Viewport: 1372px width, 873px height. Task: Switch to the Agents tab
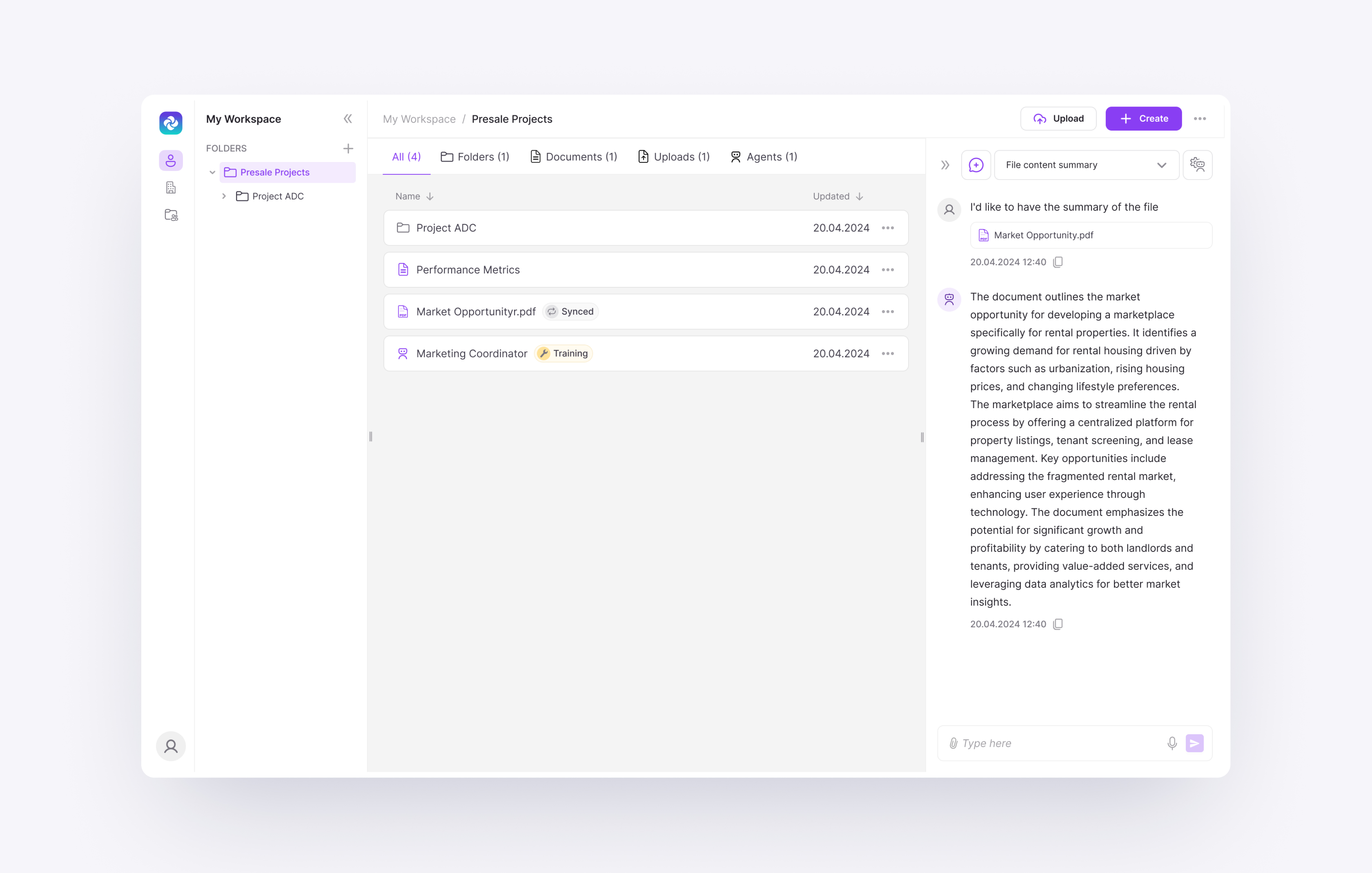coord(764,157)
